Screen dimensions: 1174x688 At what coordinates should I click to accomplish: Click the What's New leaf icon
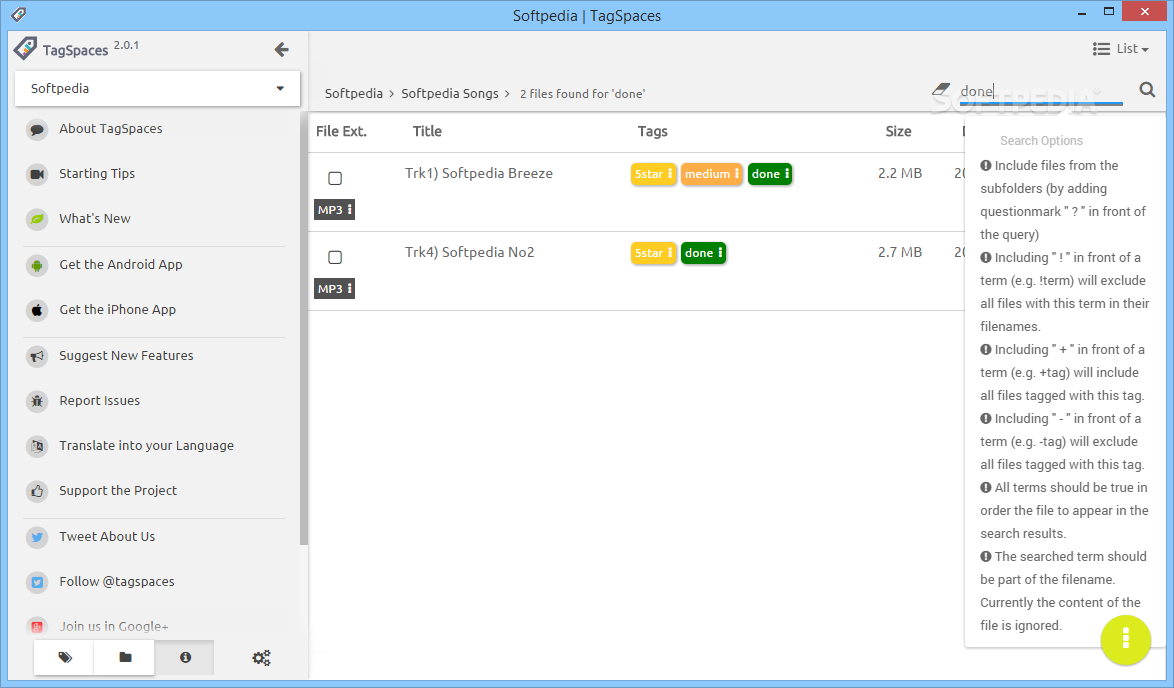37,219
